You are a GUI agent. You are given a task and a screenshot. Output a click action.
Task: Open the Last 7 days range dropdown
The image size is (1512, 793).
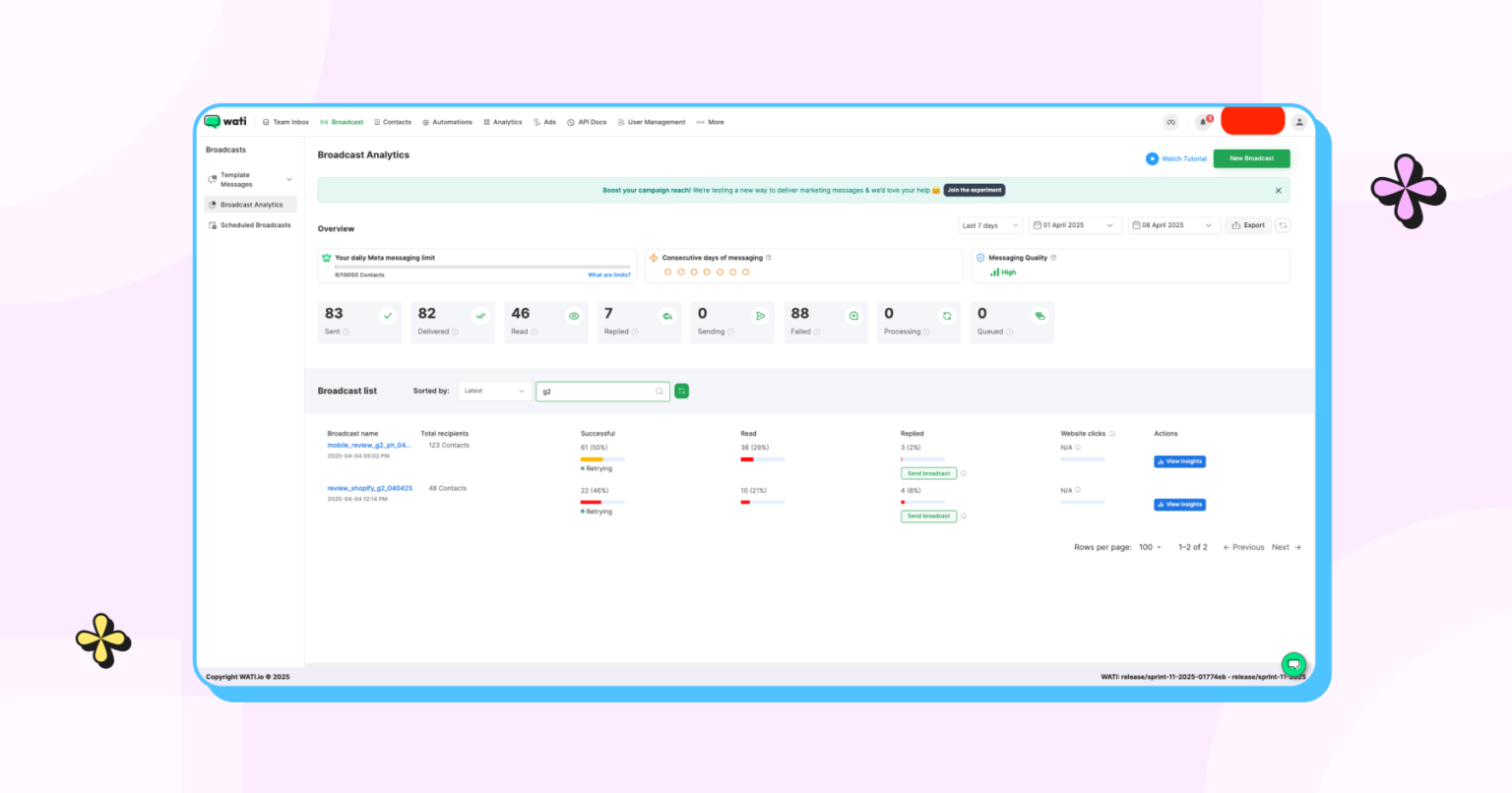(x=990, y=225)
